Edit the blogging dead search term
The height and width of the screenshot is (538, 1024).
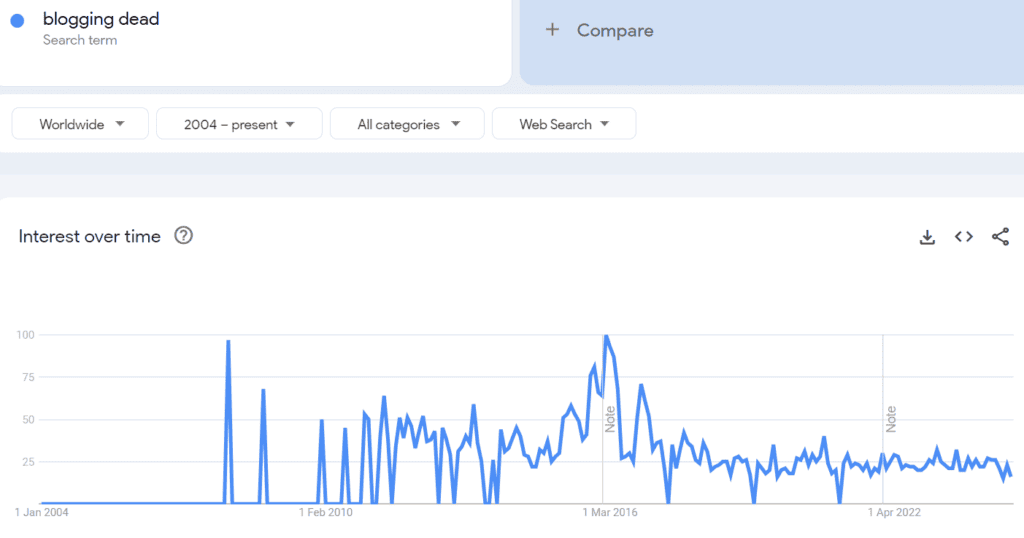click(101, 19)
